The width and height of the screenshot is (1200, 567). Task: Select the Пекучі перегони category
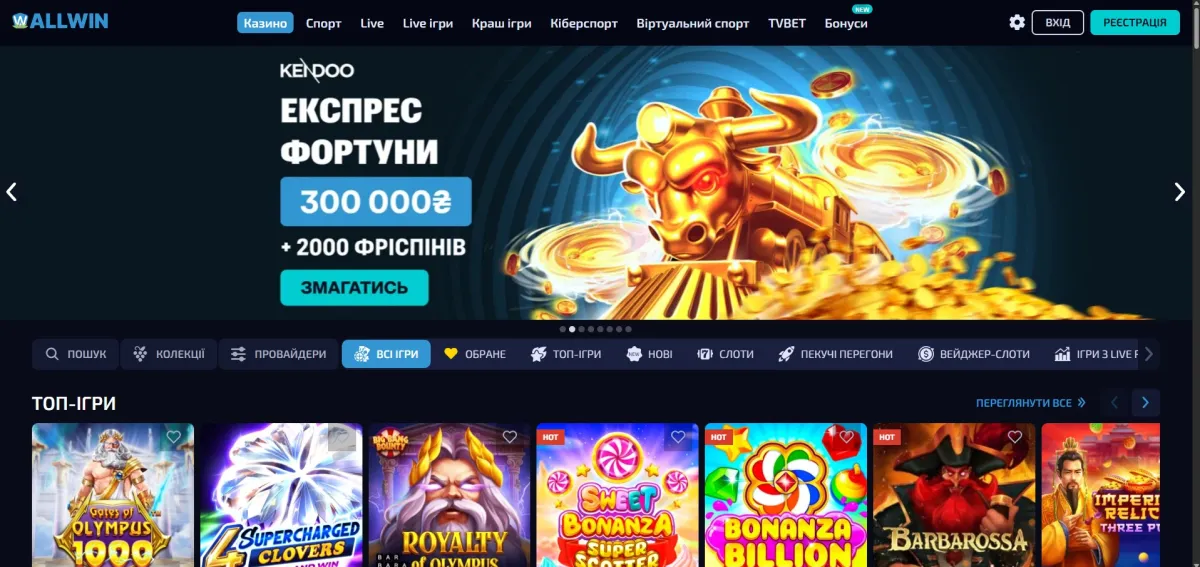(x=836, y=354)
